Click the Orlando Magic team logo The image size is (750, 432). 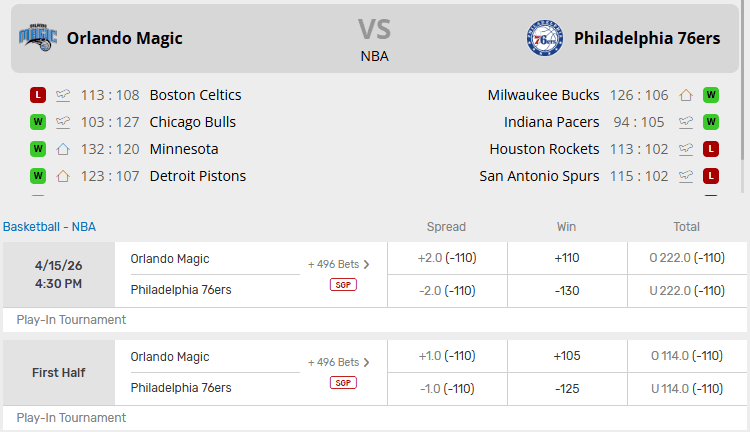tap(38, 38)
